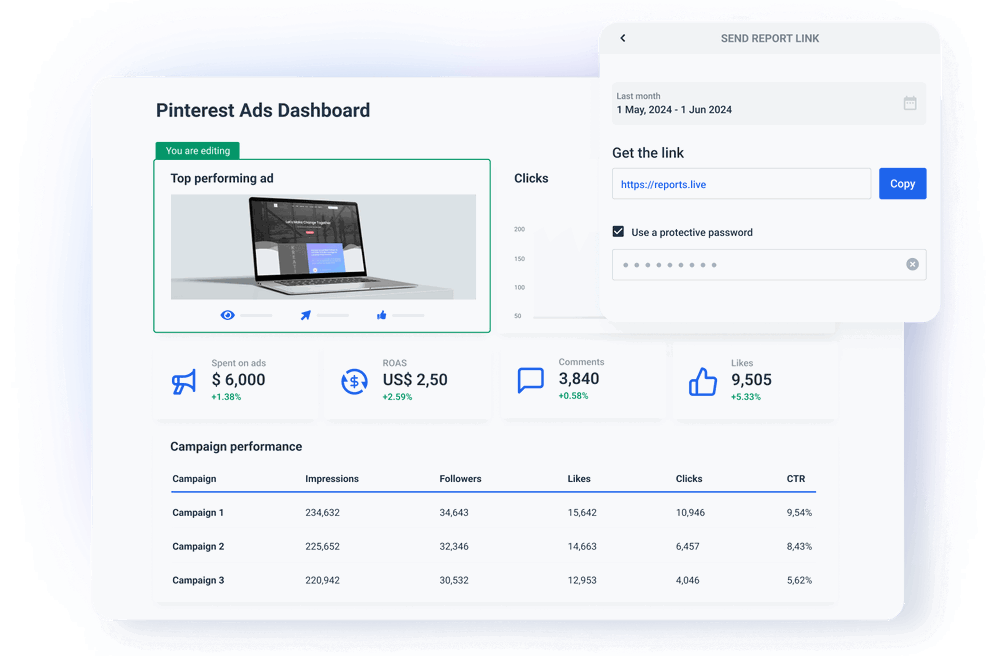
Task: Click the megaphone icon in Spent on ads card
Action: (182, 381)
